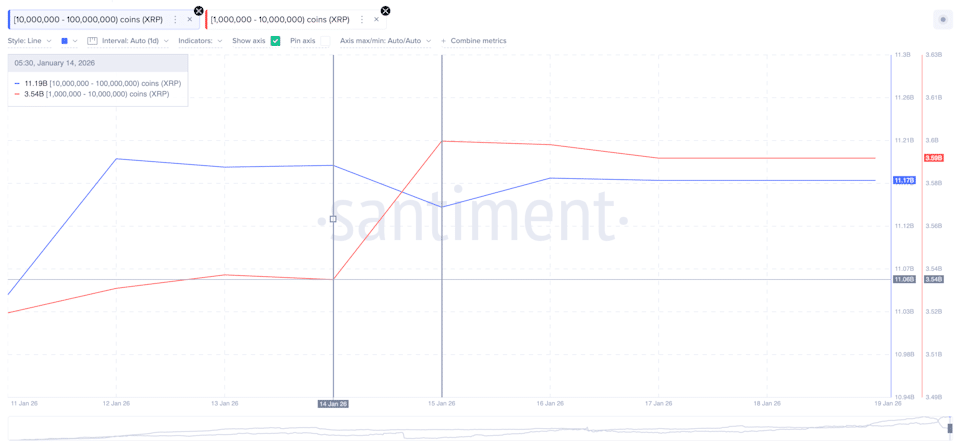Viewport: 959px width, 443px height.
Task: Open options menu for 10,000,000 - 100,000,000 coins metric
Action: tap(175, 20)
